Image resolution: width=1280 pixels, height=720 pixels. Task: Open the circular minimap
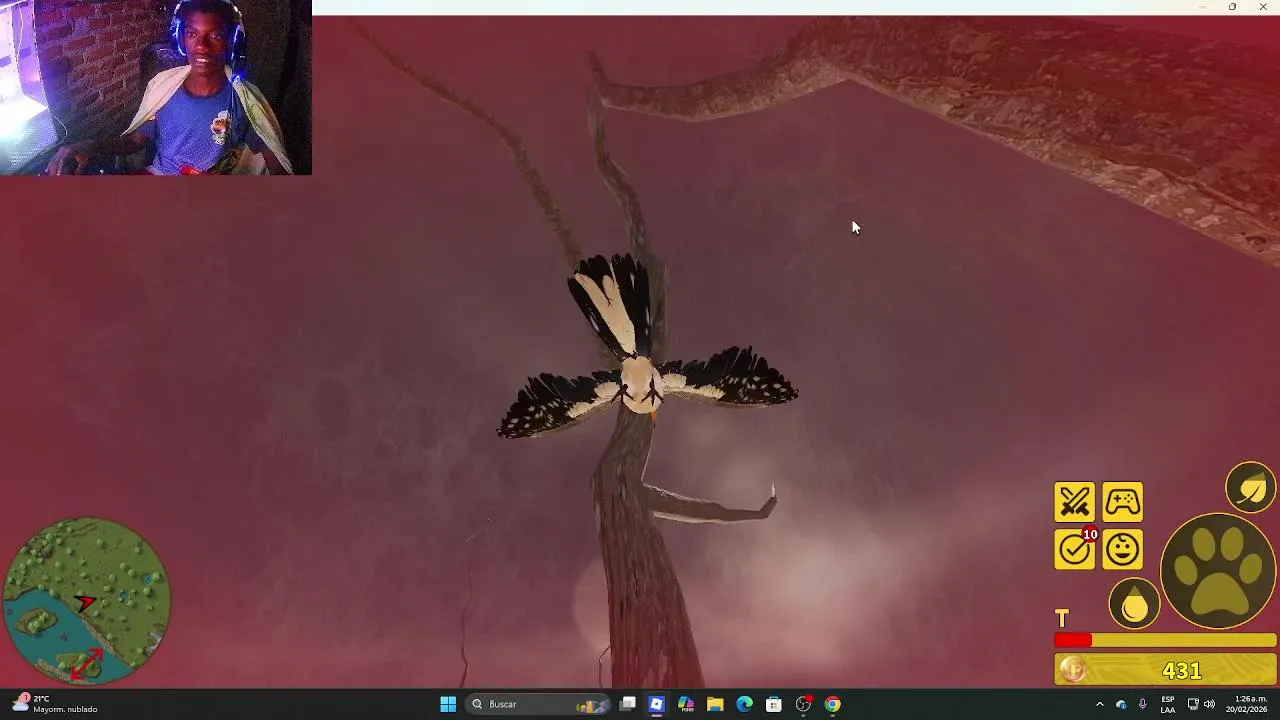point(86,600)
